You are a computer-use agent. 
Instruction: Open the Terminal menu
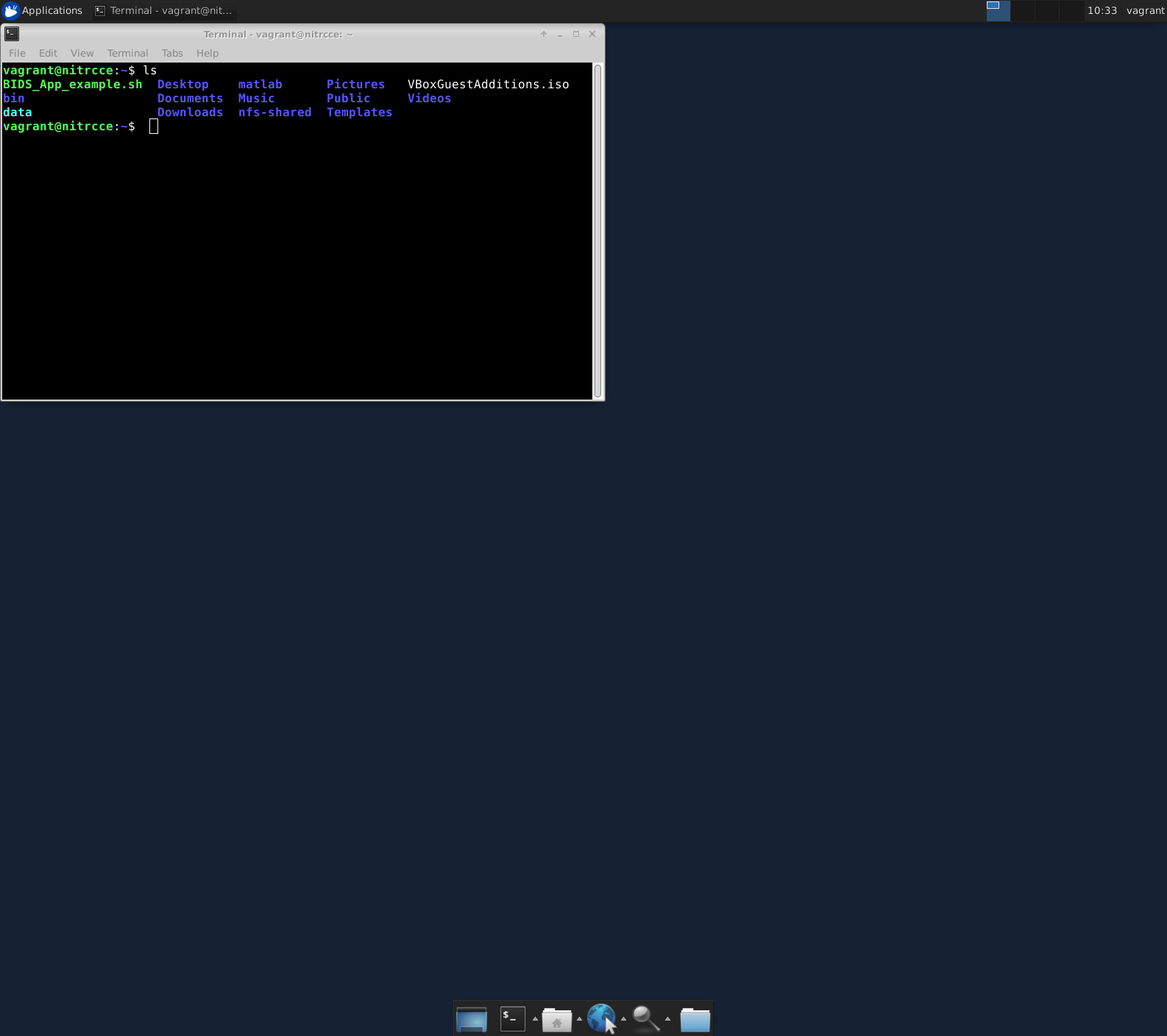[x=127, y=53]
